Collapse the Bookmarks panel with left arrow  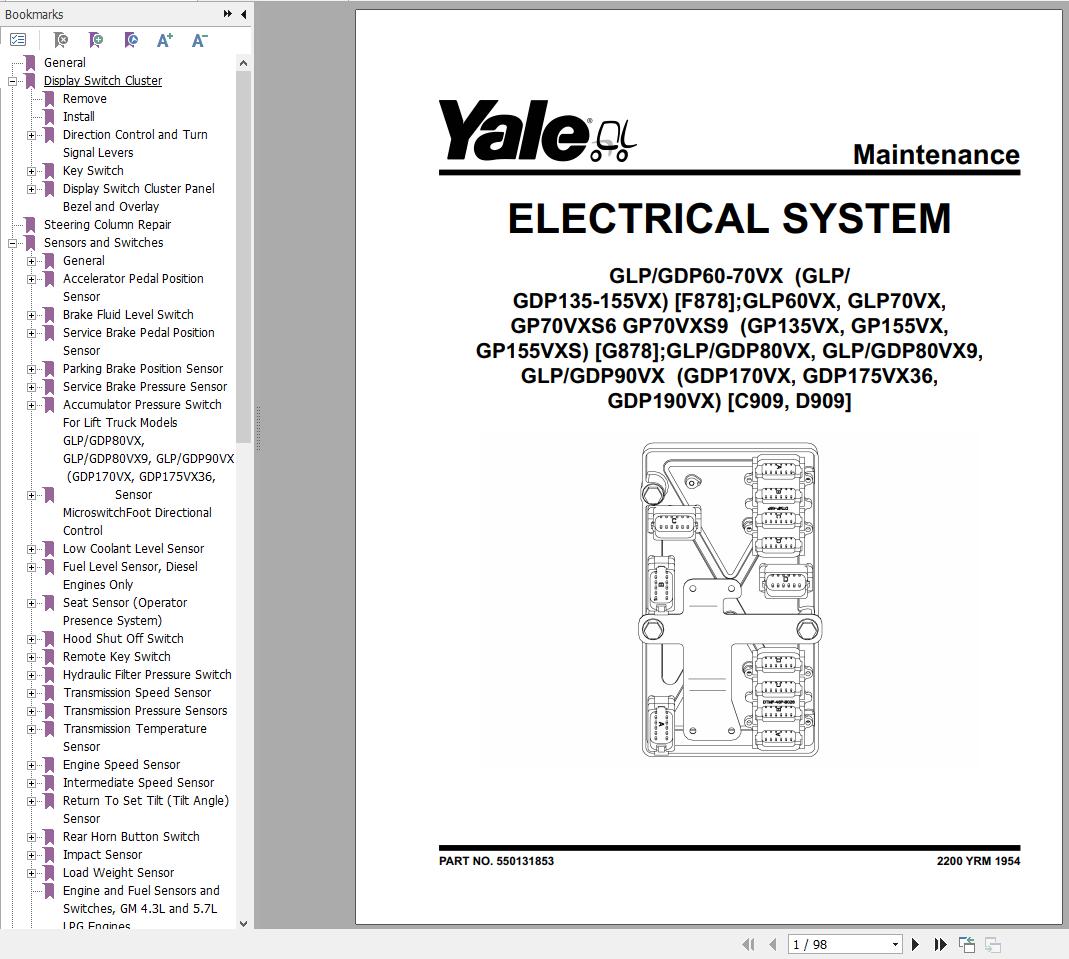tap(243, 14)
